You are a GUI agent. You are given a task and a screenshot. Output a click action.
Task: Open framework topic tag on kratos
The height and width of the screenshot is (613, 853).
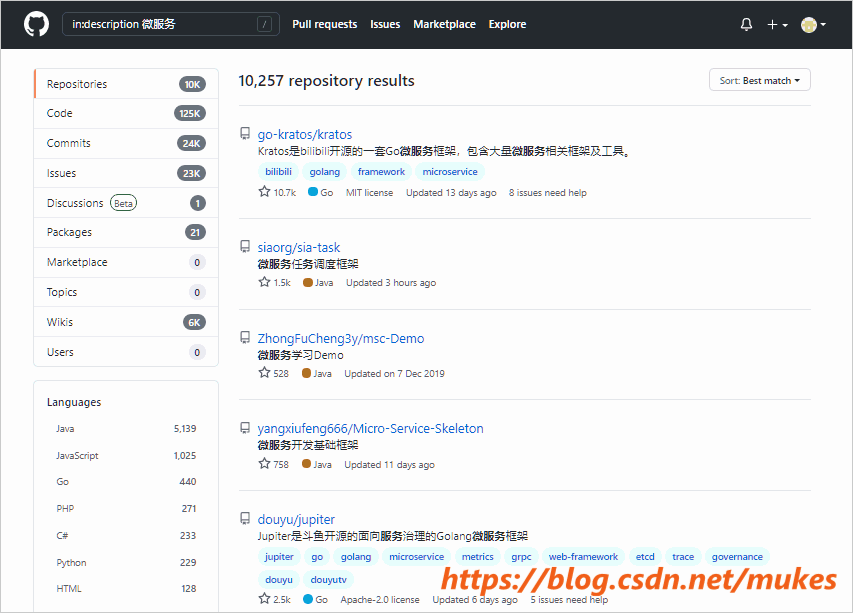pyautogui.click(x=381, y=171)
